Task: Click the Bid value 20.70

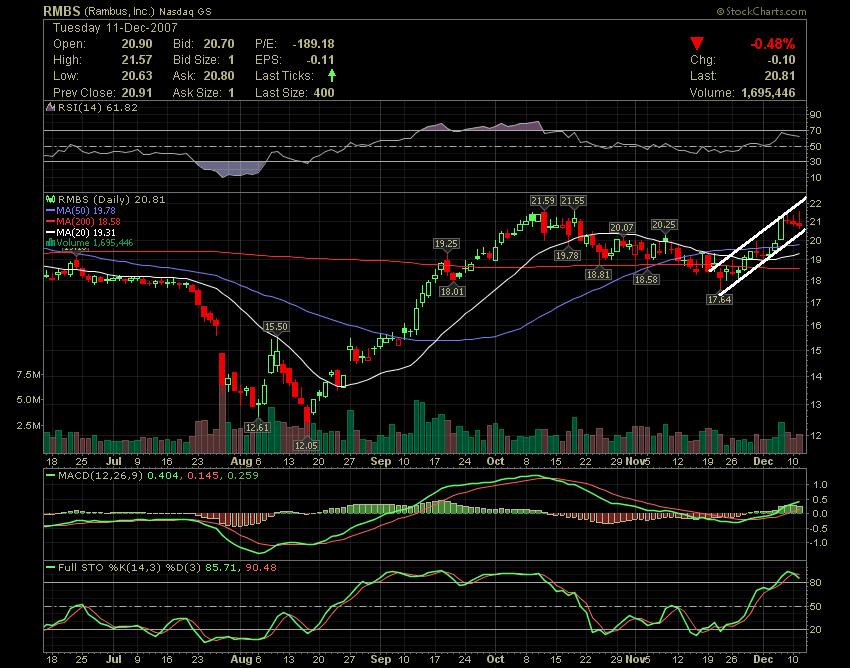Action: 219,44
